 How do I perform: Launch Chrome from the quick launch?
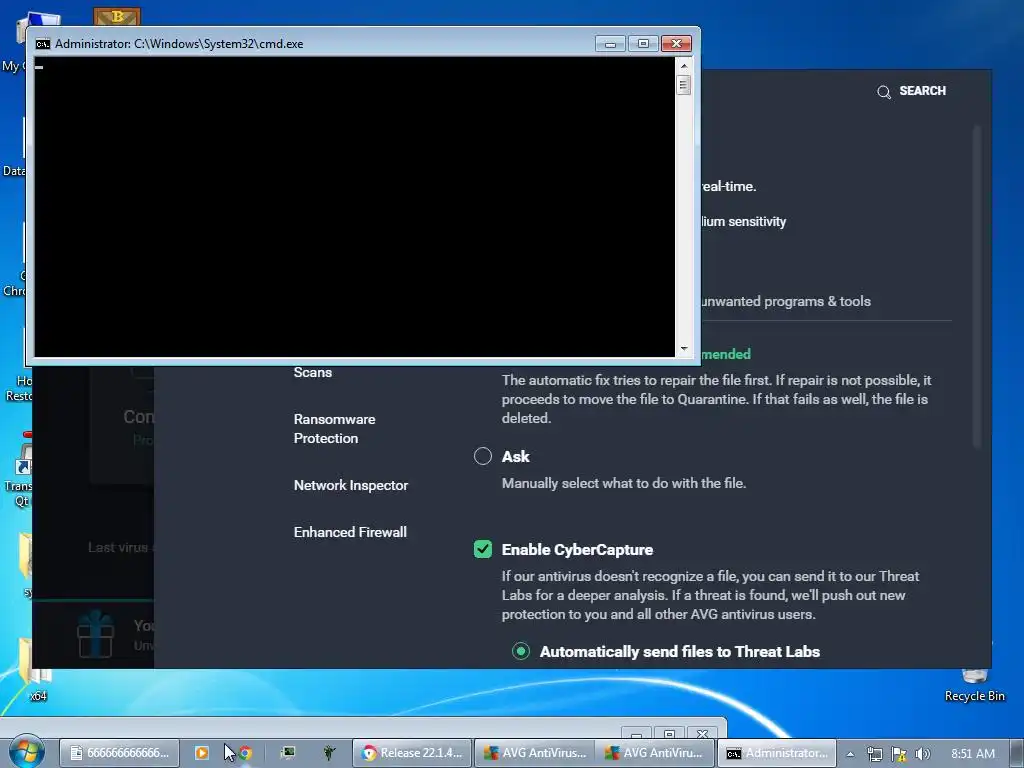(246, 753)
